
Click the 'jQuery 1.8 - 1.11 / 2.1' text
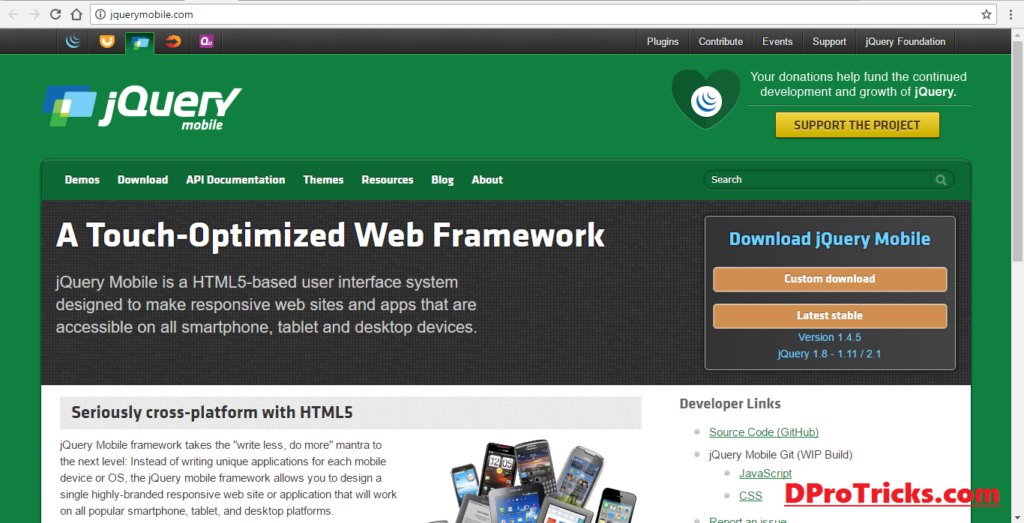[x=829, y=354]
